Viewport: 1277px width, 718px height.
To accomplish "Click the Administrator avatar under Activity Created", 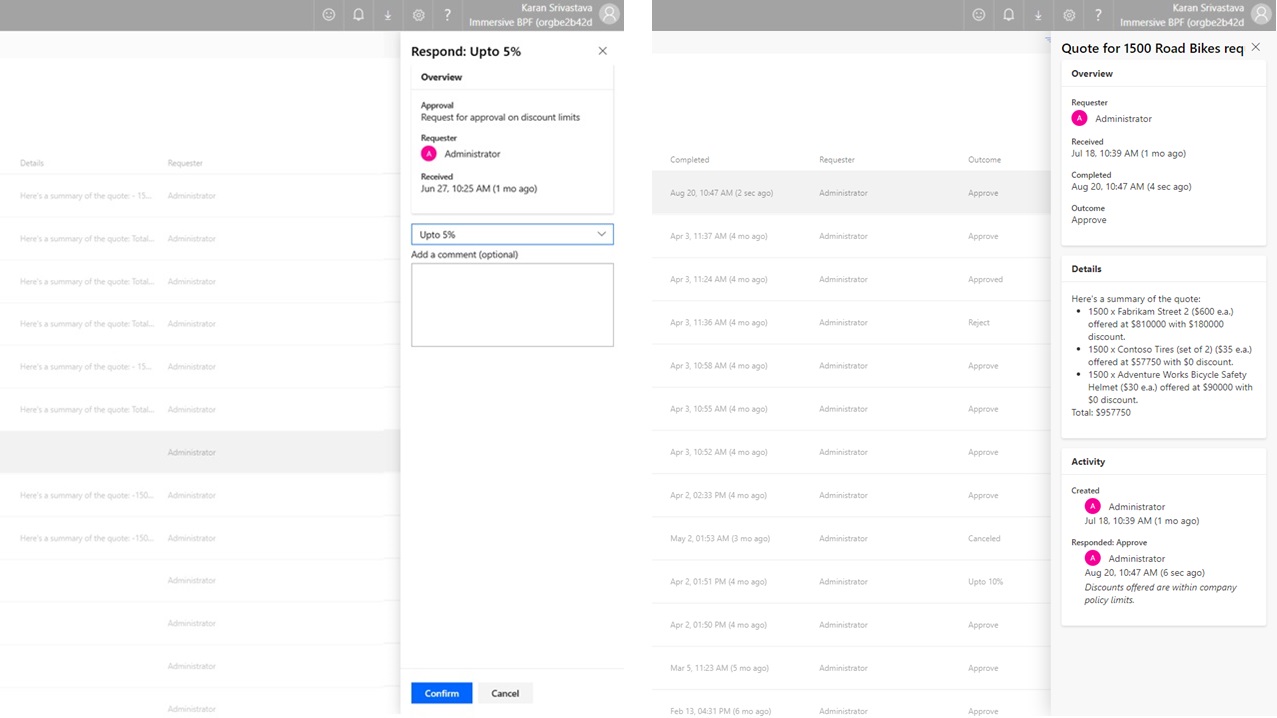I will point(1092,506).
